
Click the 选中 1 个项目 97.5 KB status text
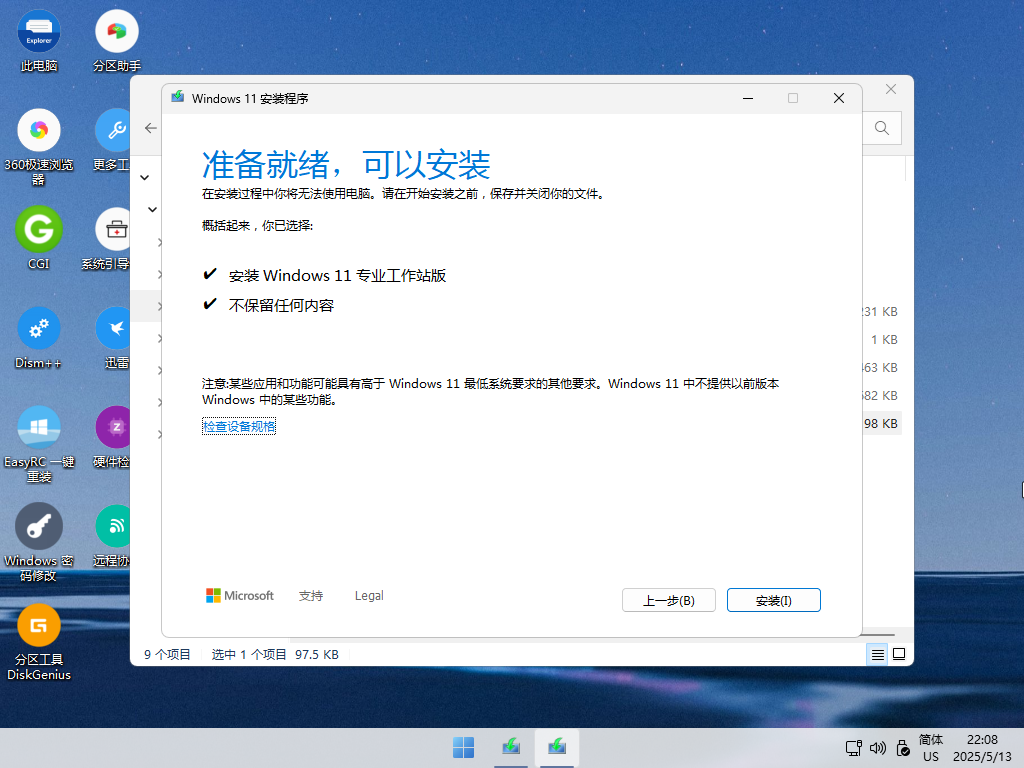[275, 654]
